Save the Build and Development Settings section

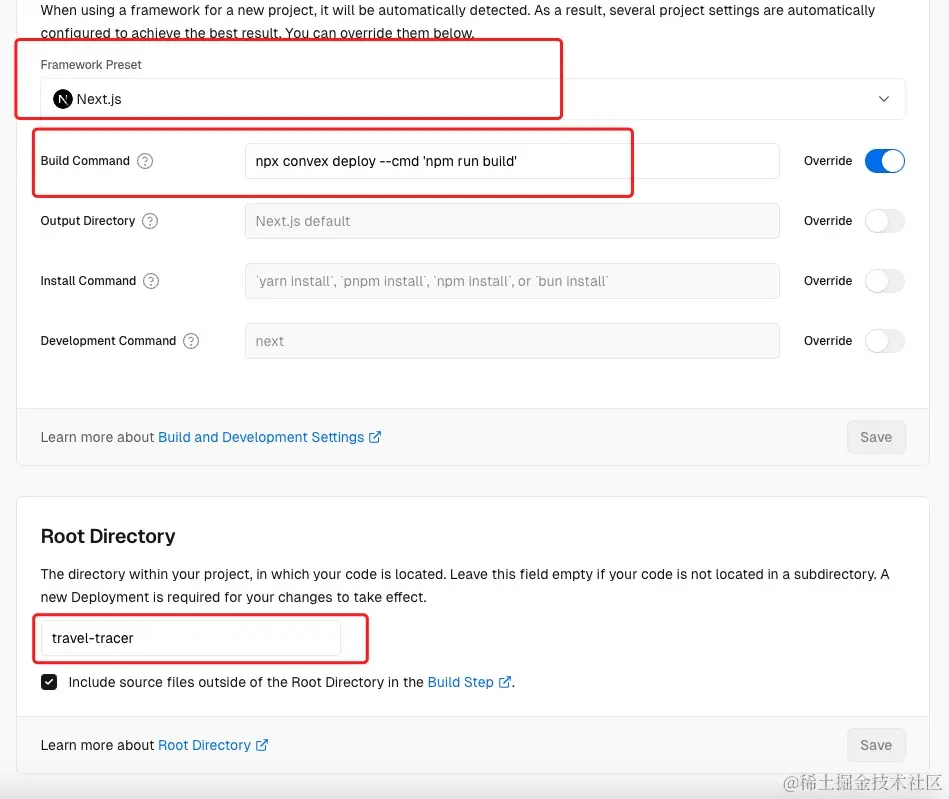click(876, 437)
